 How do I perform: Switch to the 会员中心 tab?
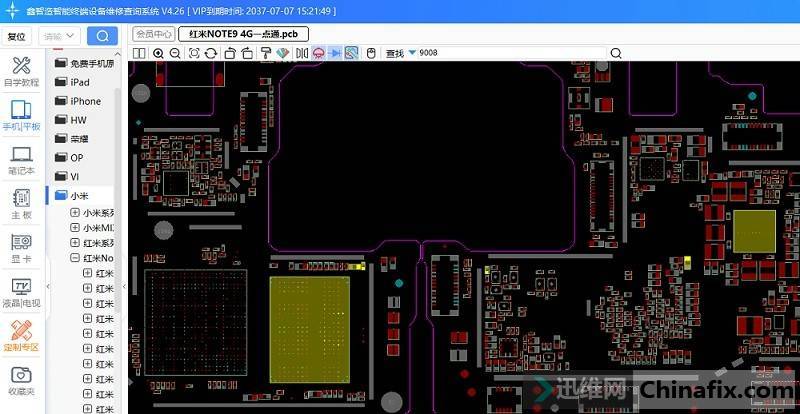coord(156,33)
